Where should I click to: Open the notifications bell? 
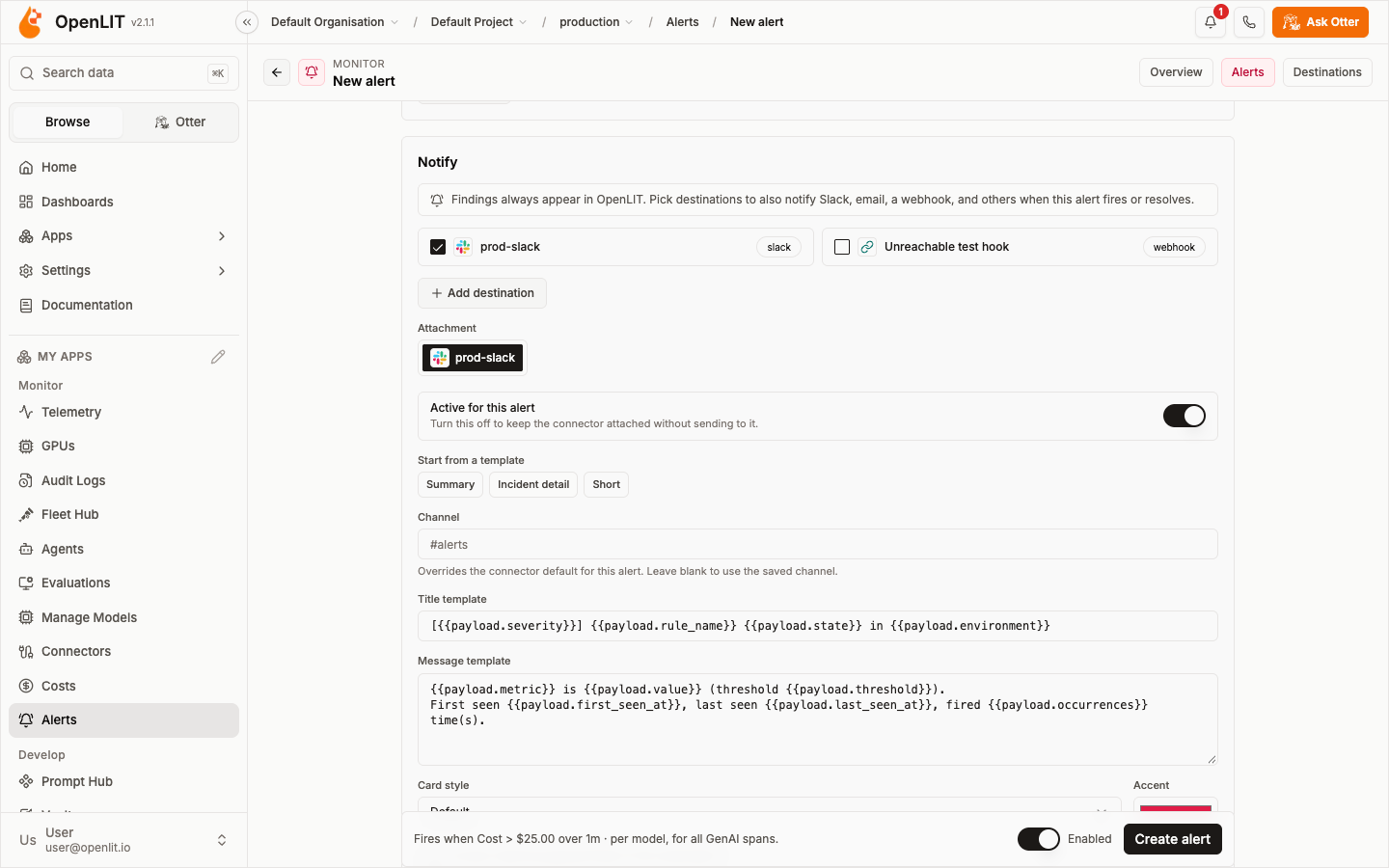pos(1211,22)
